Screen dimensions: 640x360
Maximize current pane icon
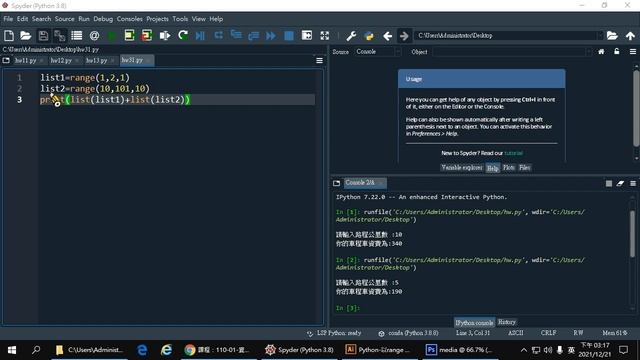point(307,36)
